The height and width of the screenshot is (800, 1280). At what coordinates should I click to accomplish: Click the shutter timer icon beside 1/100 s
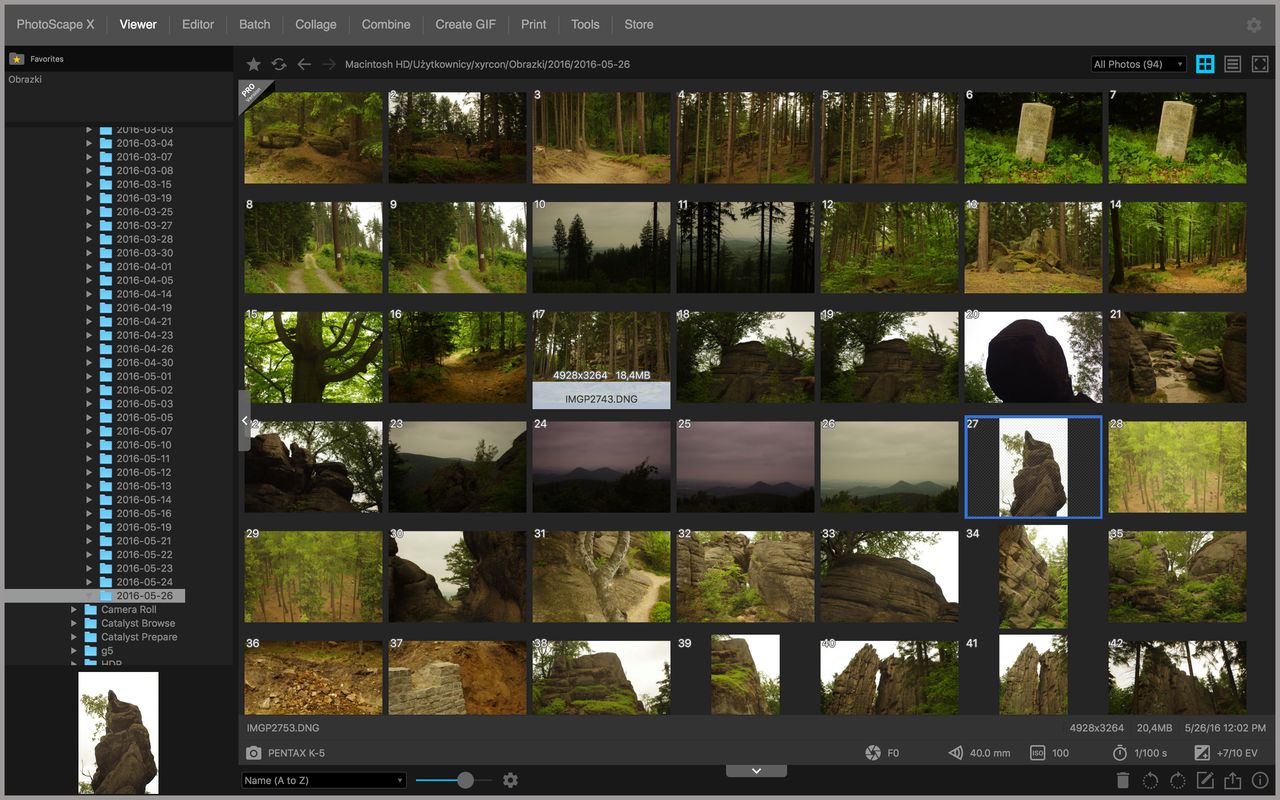(1120, 753)
